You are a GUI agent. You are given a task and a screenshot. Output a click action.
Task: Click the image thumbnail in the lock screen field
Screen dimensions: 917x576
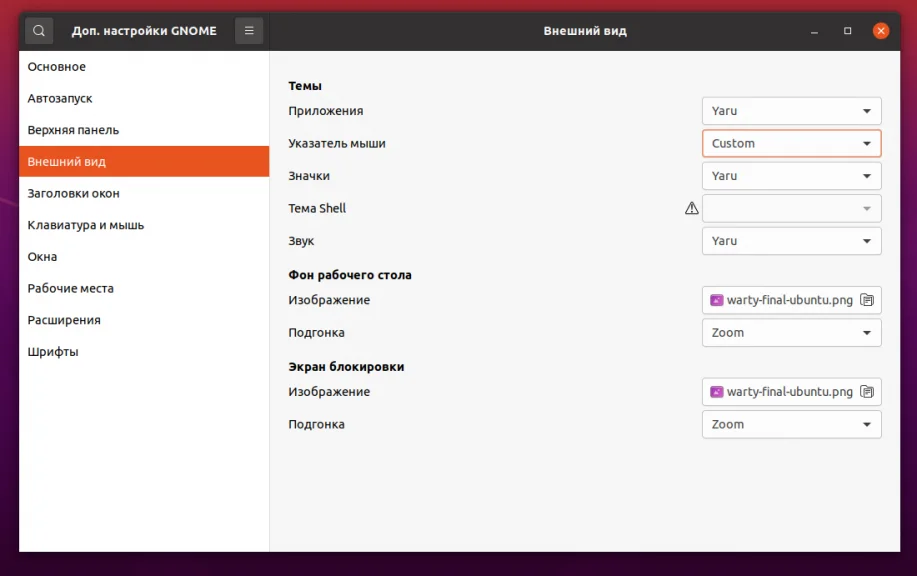tap(717, 392)
